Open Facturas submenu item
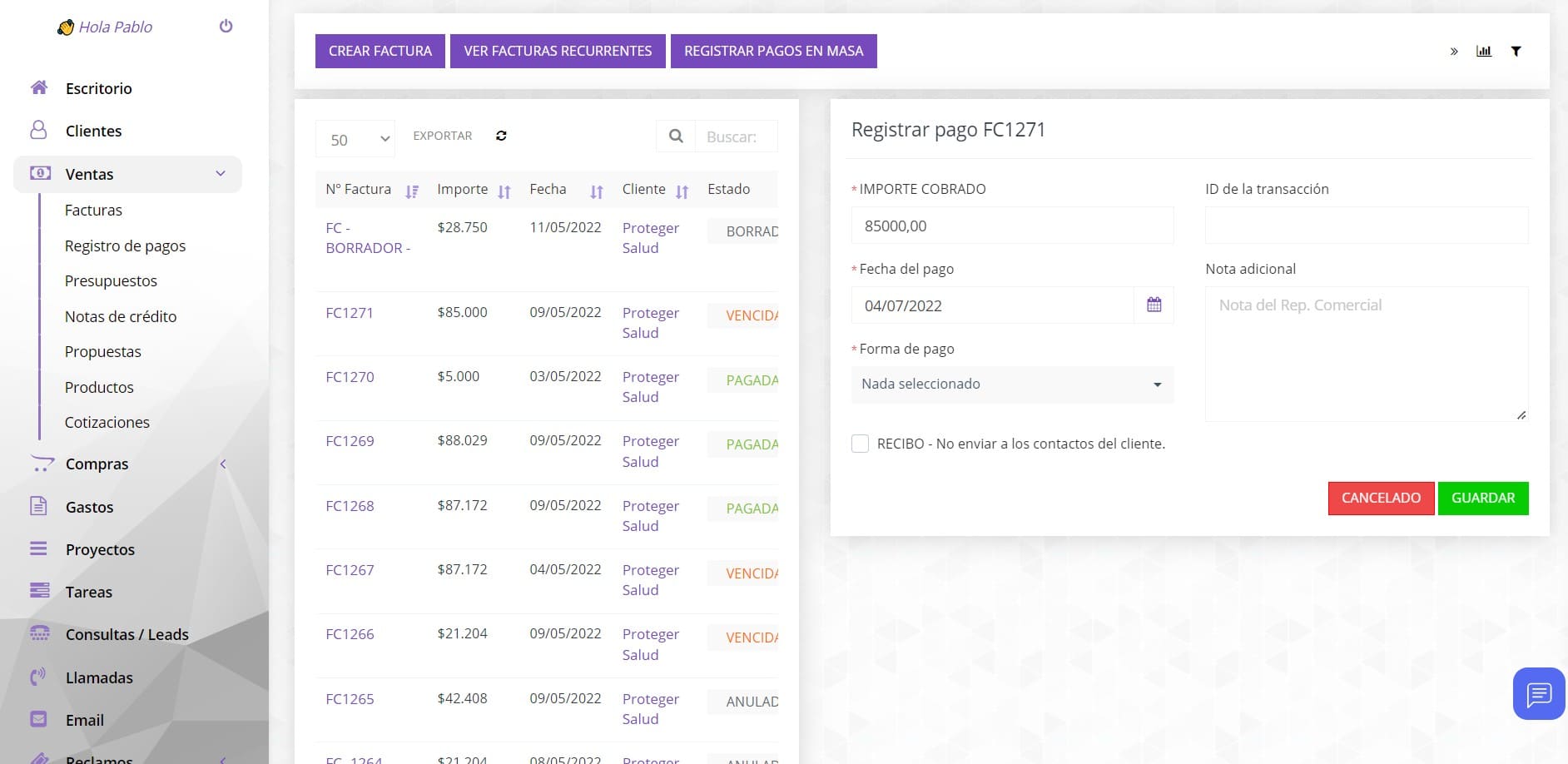Screen dimensions: 1568x764 point(93,210)
